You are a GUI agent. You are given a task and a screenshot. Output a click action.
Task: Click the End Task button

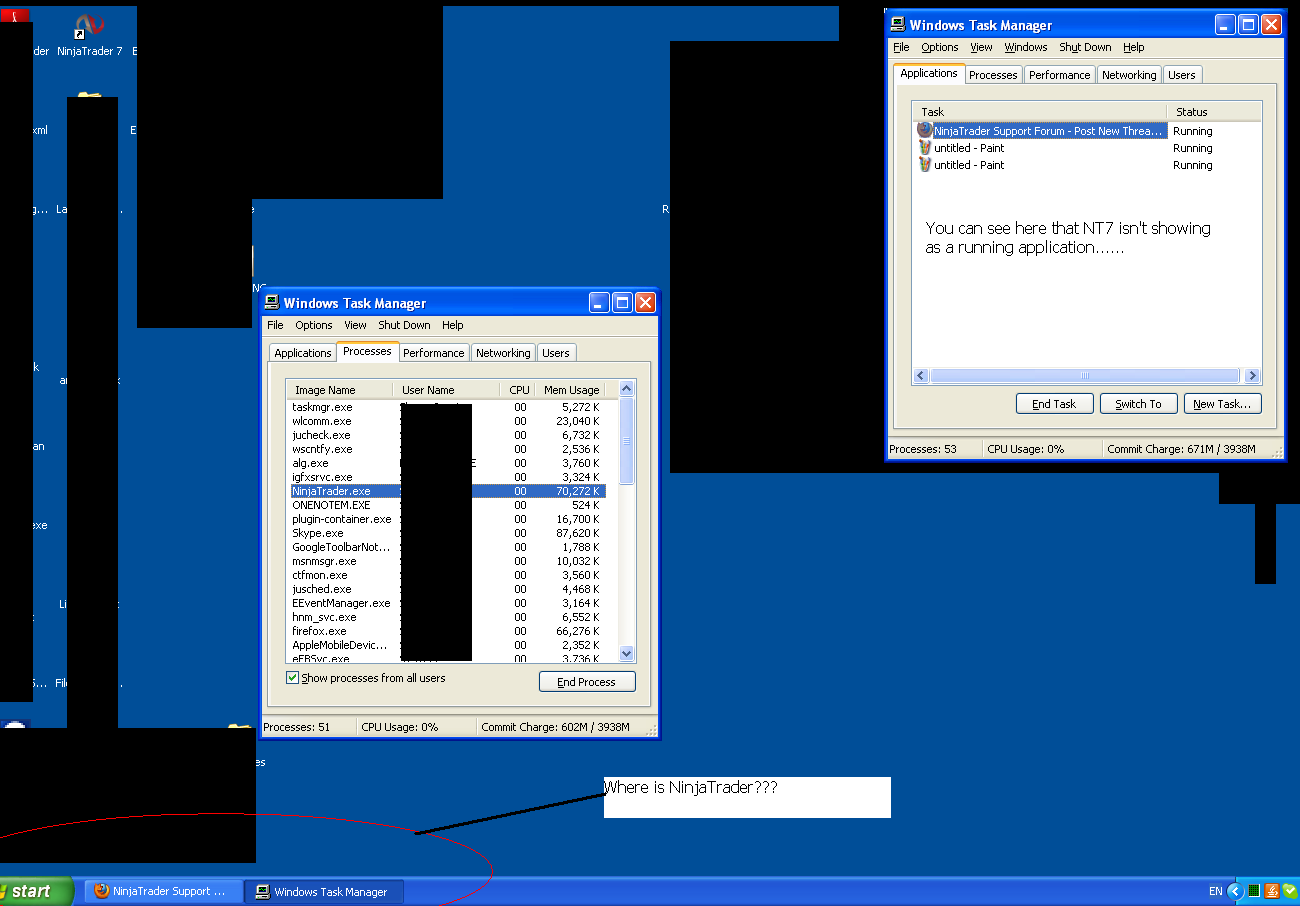click(x=1054, y=404)
